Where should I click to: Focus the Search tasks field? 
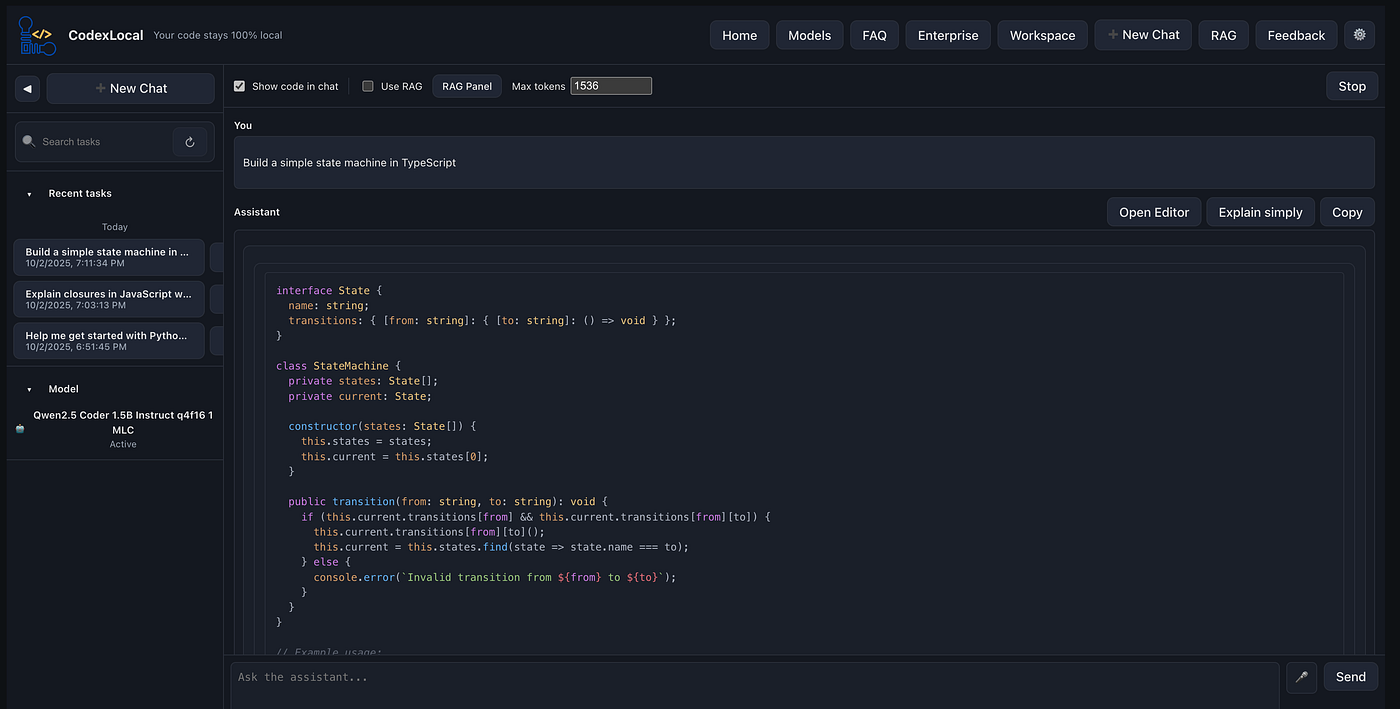[104, 142]
